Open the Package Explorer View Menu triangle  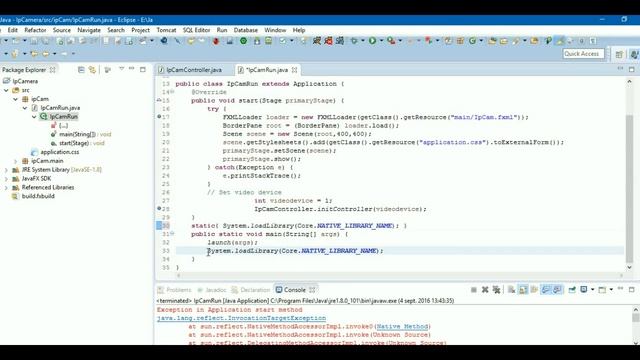pos(122,69)
